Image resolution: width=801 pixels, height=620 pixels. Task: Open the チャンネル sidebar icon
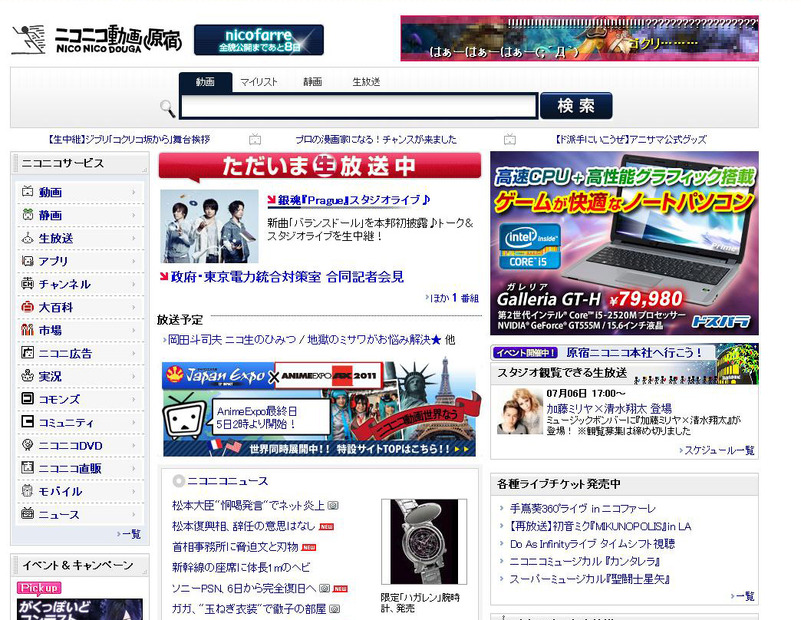pyautogui.click(x=28, y=284)
